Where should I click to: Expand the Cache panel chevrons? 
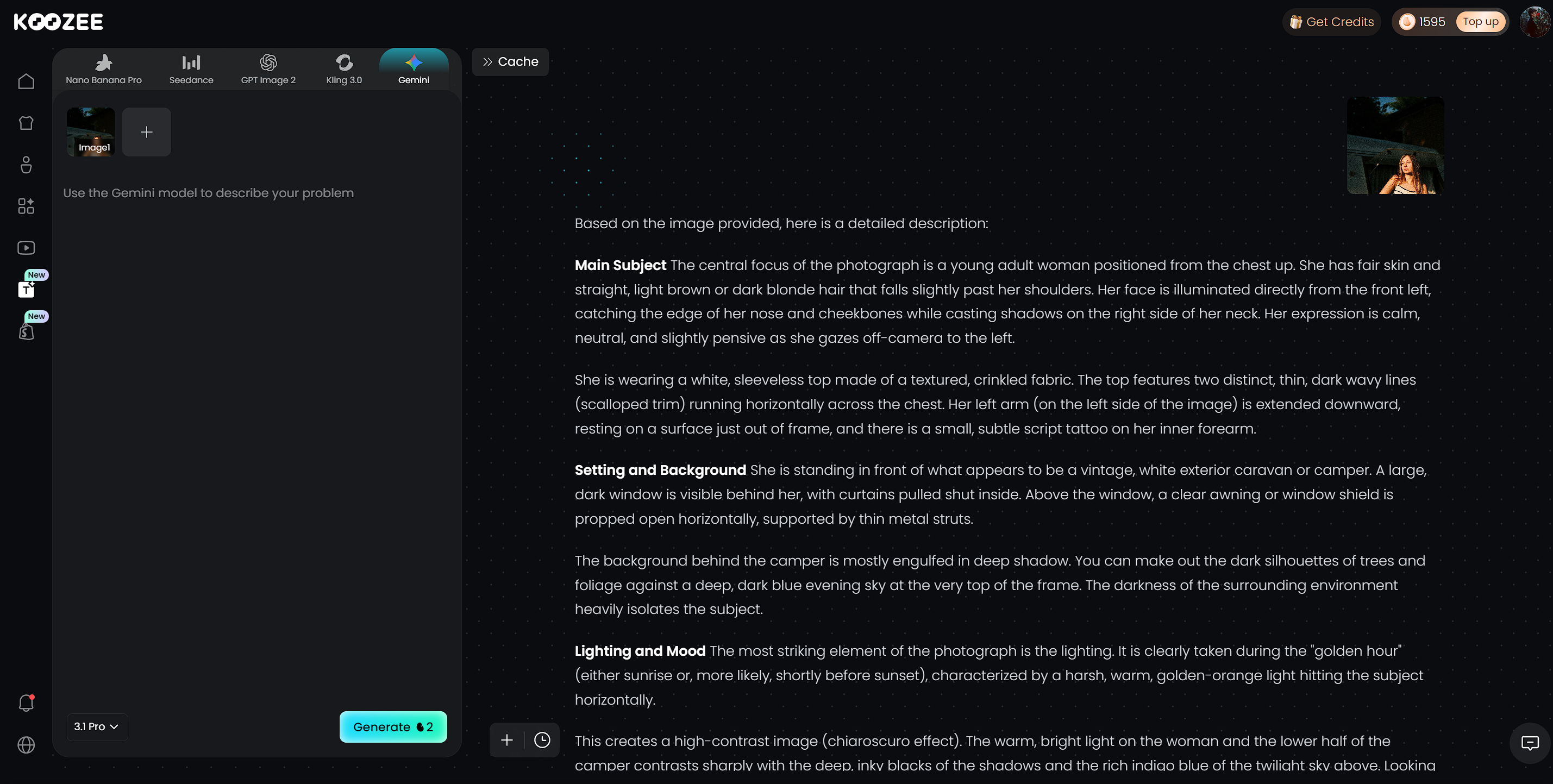510,61
